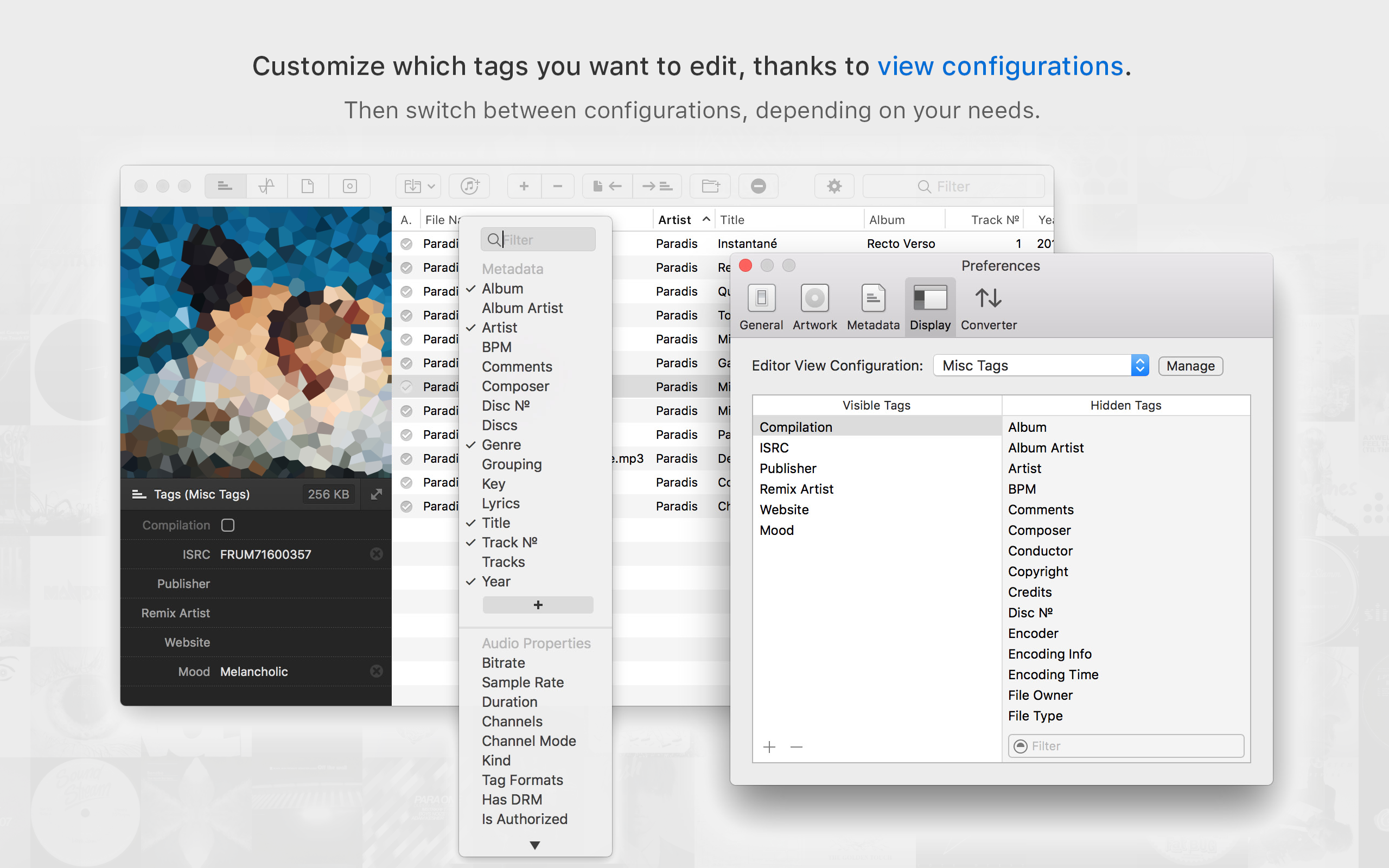Image resolution: width=1389 pixels, height=868 pixels.
Task: Open the General preferences pane
Action: tap(761, 305)
